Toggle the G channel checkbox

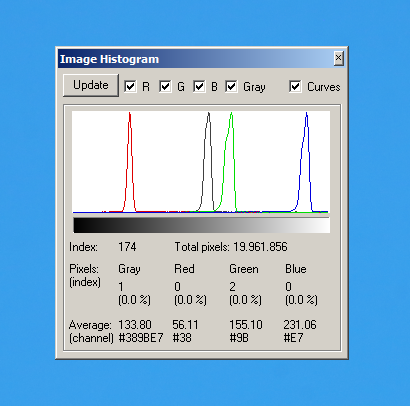point(165,87)
